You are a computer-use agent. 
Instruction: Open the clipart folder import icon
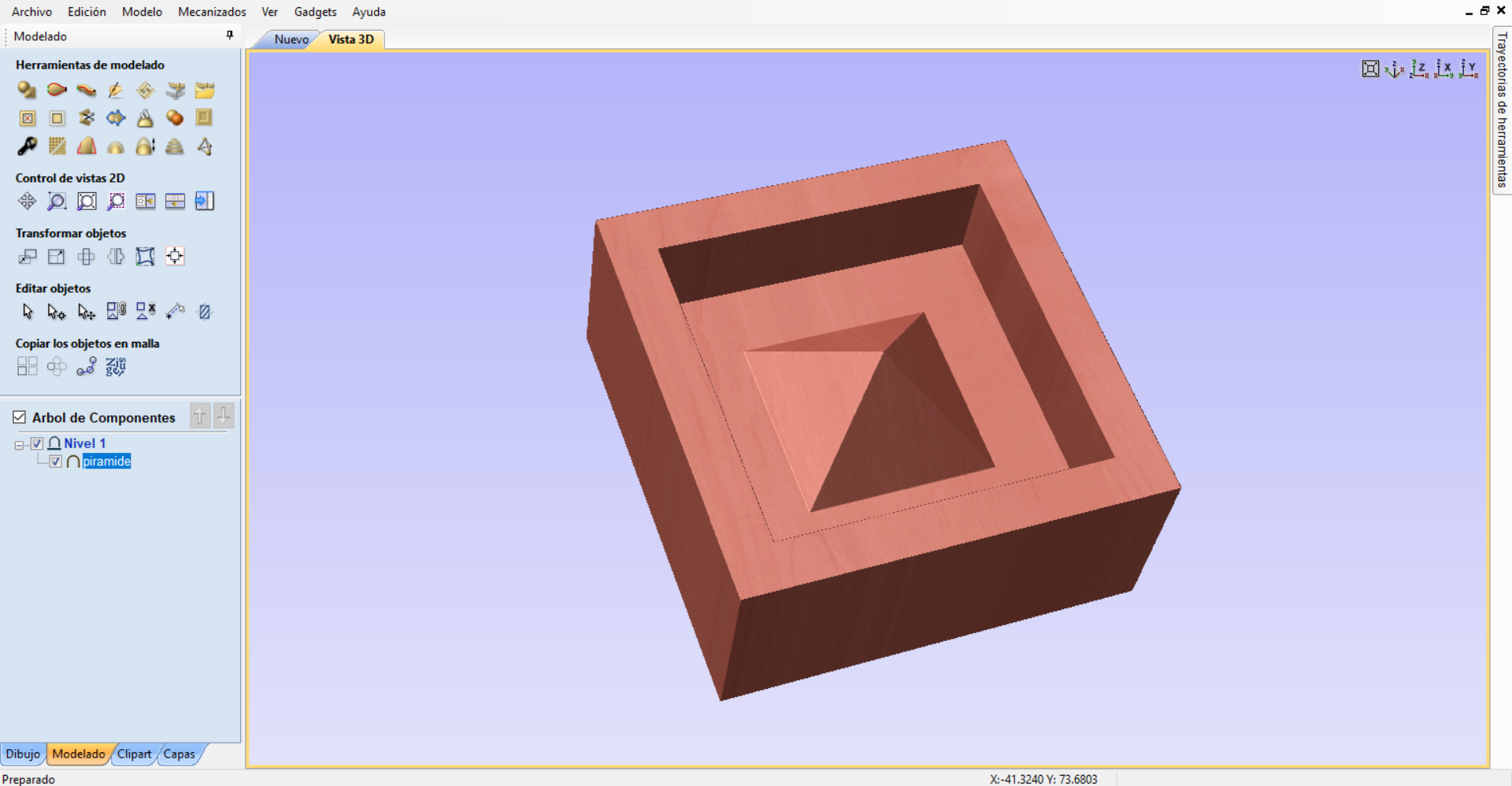point(205,90)
